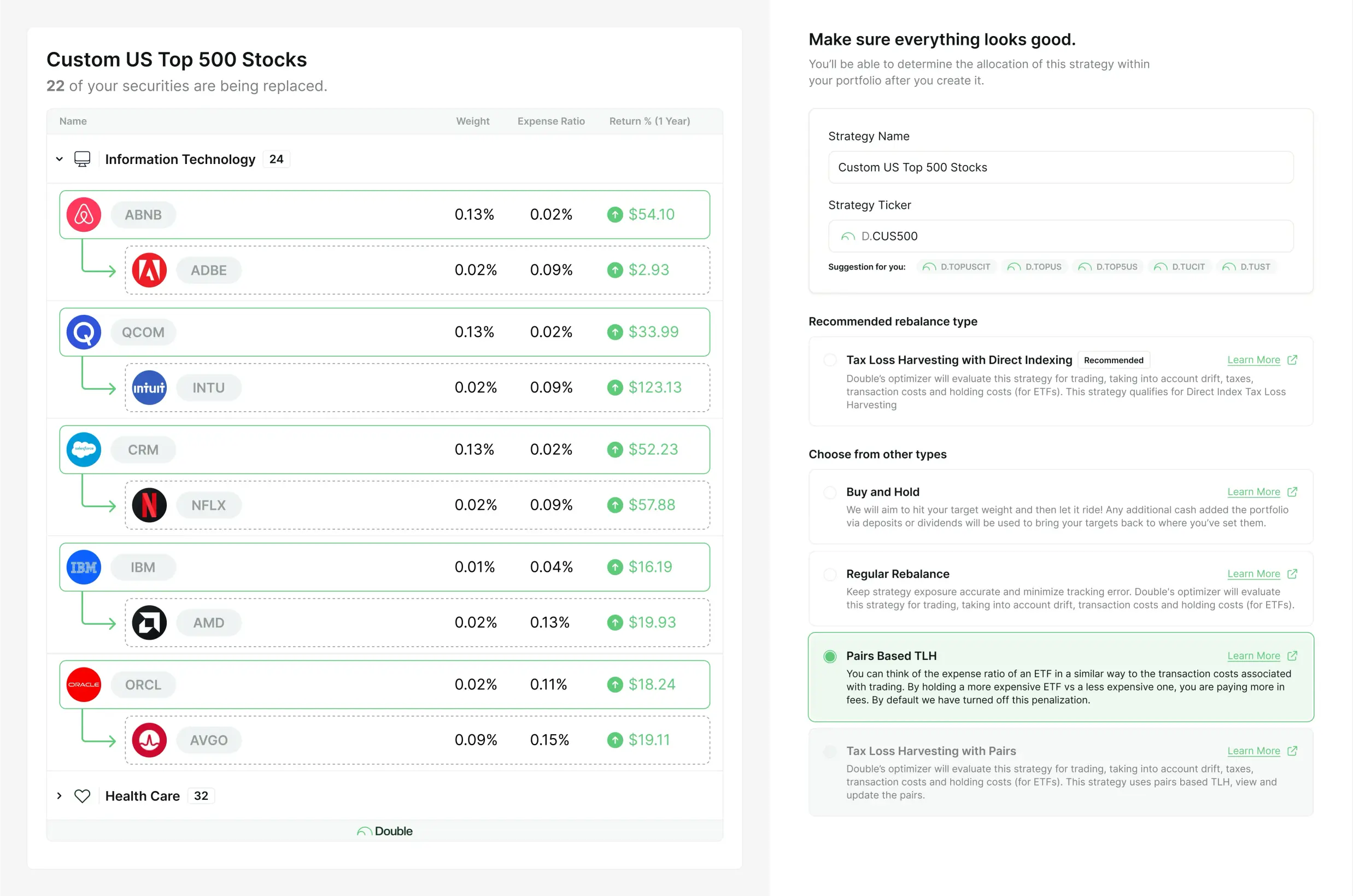
Task: Choose the D.TOPUS ticker suggestion
Action: point(1034,267)
